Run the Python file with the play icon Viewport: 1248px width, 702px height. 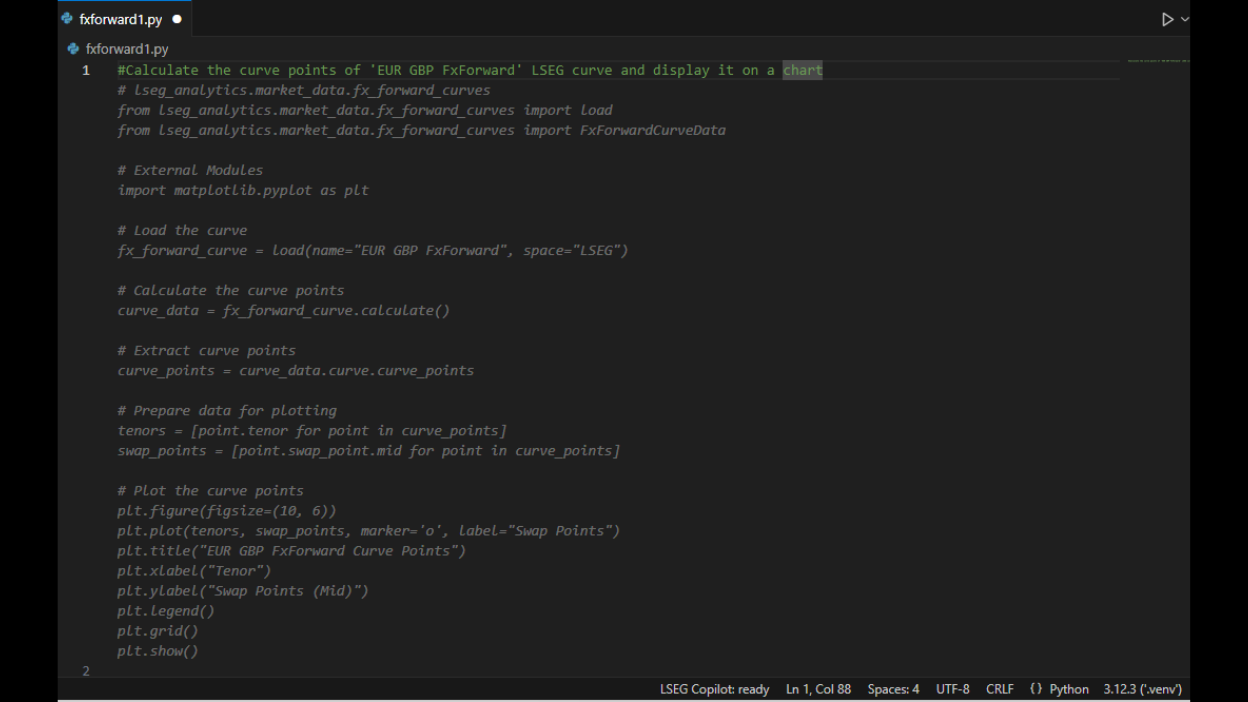pos(1167,19)
